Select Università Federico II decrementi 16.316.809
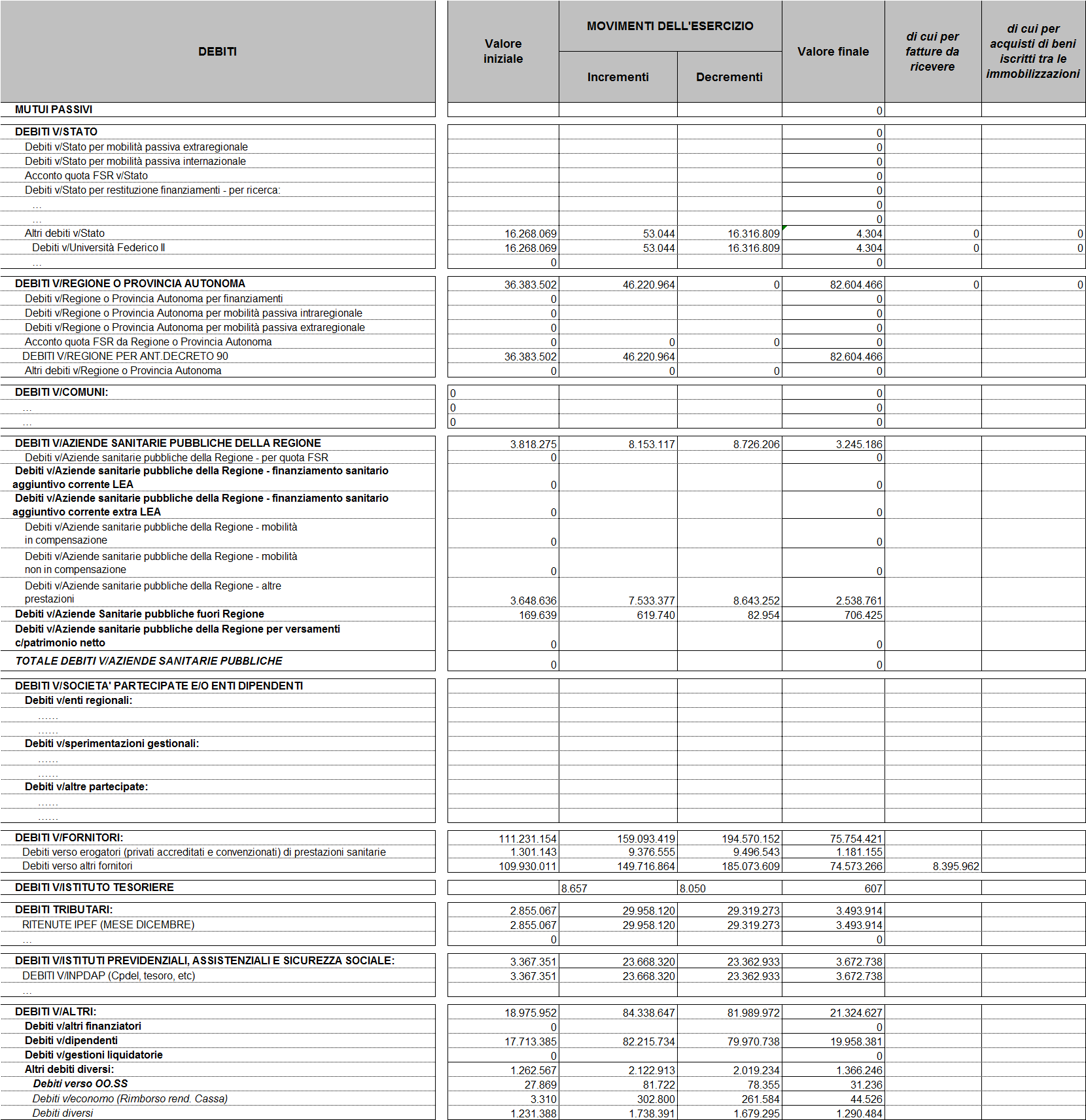The width and height of the screenshot is (1086, 1120). [754, 248]
